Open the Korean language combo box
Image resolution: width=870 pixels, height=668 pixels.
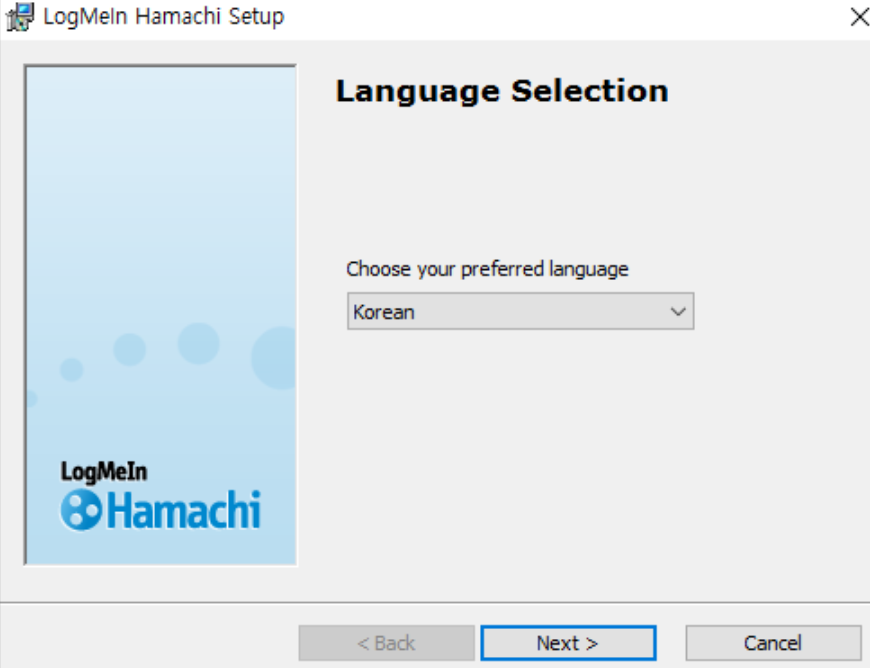click(520, 311)
